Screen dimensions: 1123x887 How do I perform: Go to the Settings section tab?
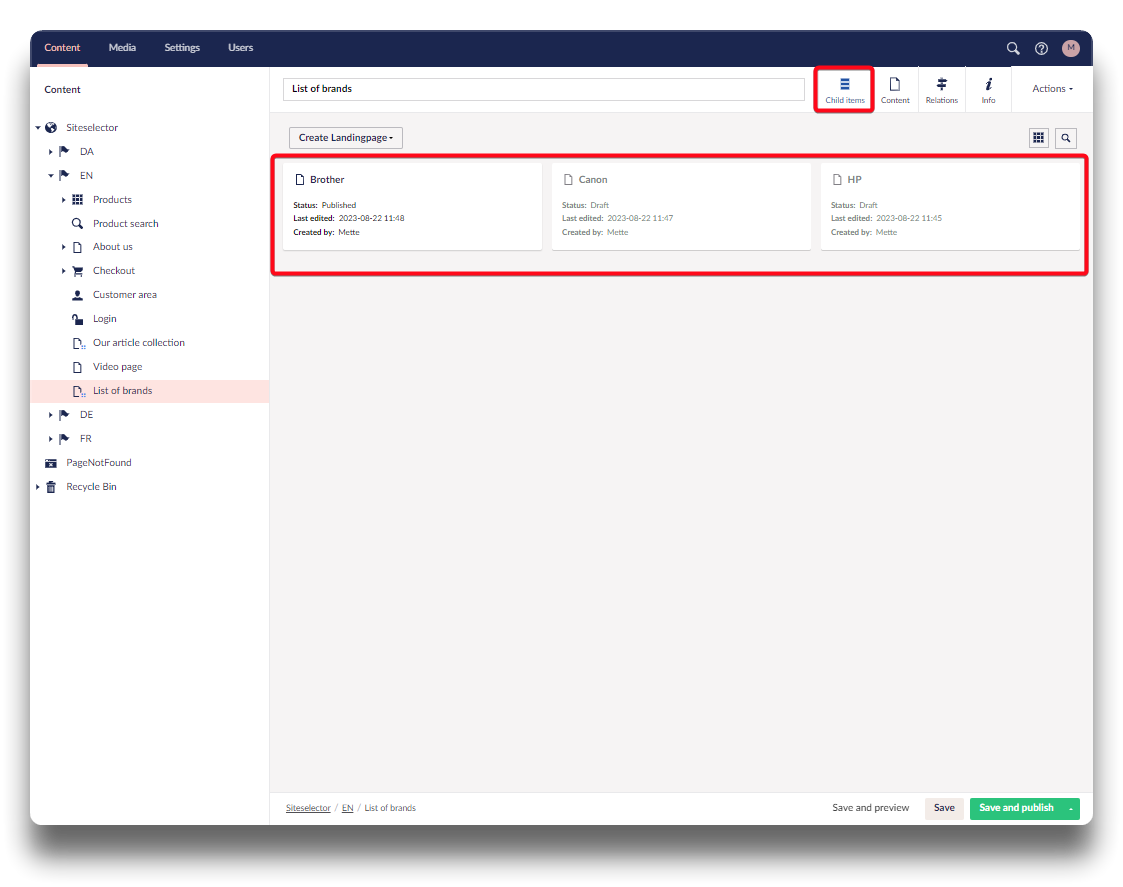pyautogui.click(x=182, y=48)
